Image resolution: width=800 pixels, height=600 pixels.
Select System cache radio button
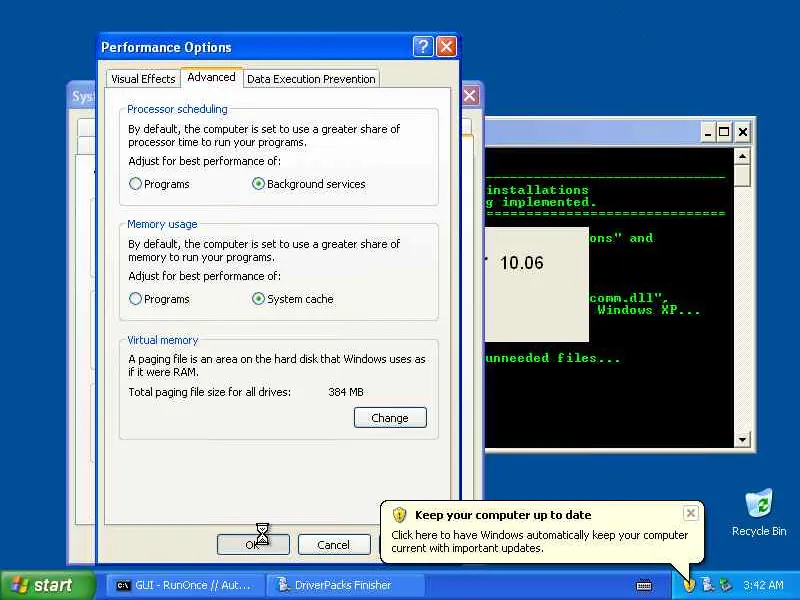[x=293, y=299]
